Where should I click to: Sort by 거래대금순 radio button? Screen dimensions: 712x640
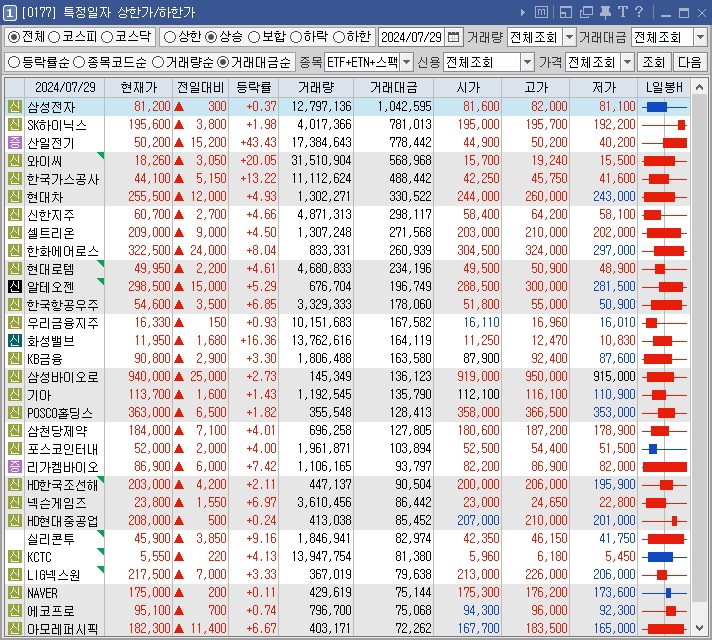[x=222, y=62]
